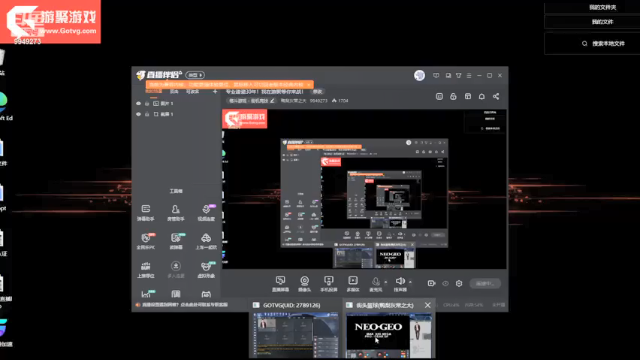
Task: Expand the arrow next to the speaker icon
Action: coord(410,282)
